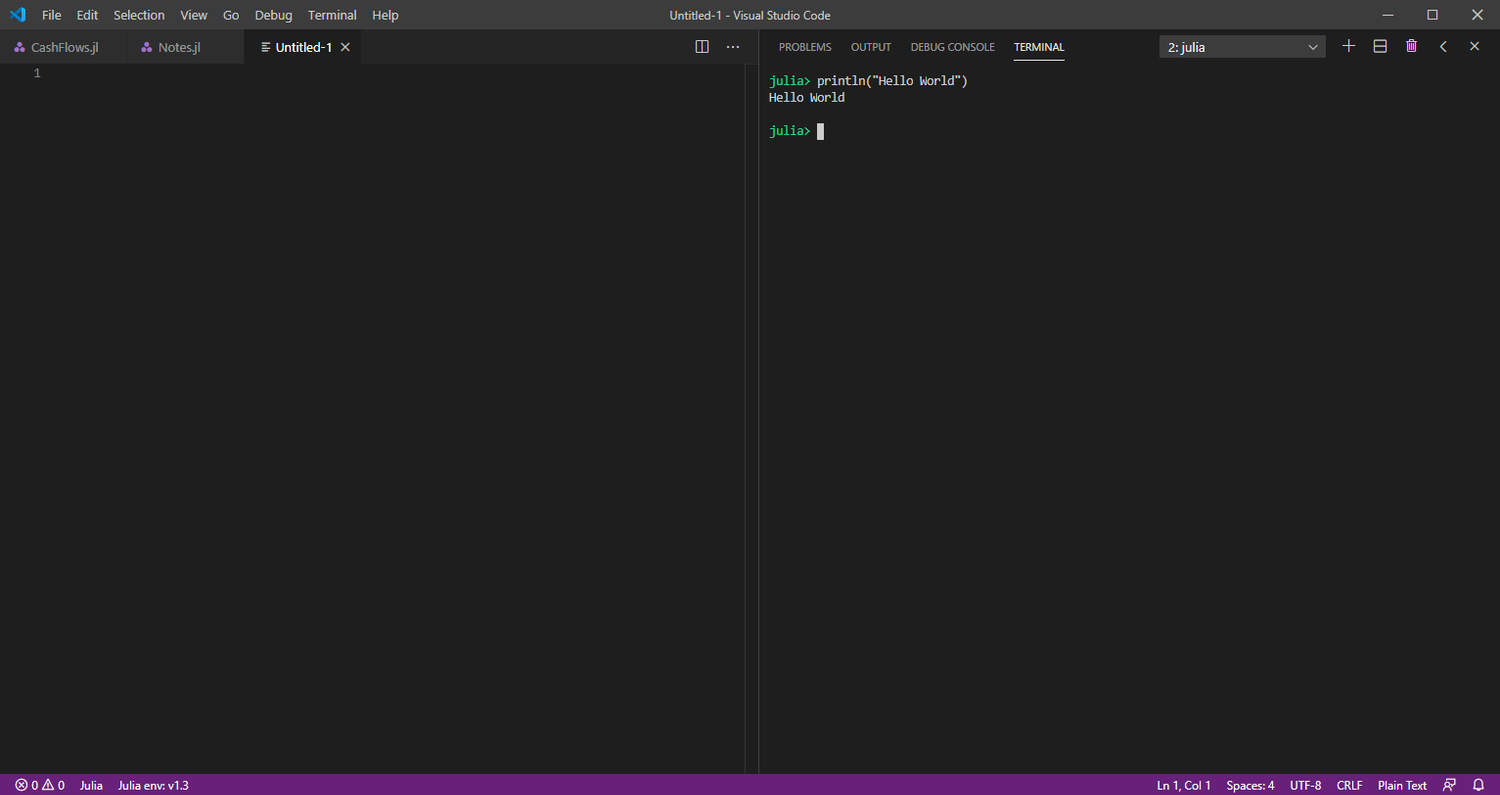
Task: Open errors and warnings count in status bar
Action: tap(40, 785)
